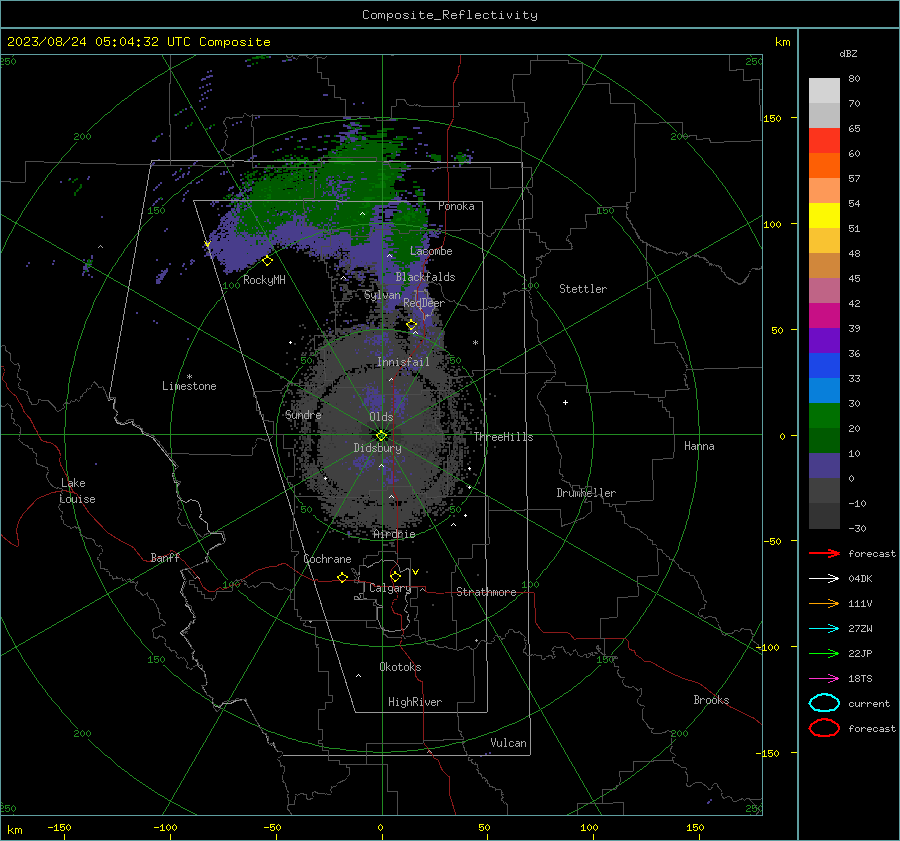The image size is (900, 841).
Task: Click the 18TS legend text
Action: click(x=860, y=678)
